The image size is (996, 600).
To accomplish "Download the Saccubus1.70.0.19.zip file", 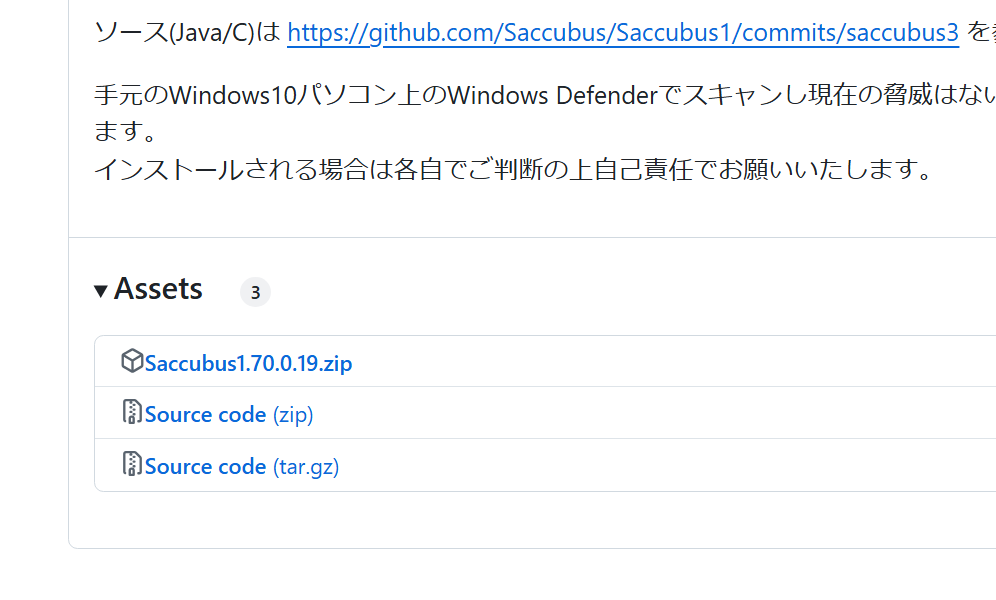I will coord(248,363).
